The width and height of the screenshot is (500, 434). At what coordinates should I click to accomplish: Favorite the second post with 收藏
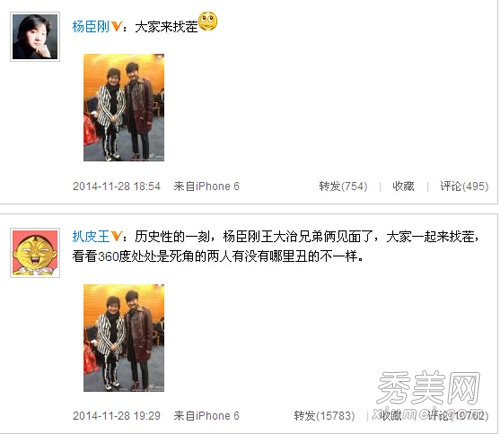[x=390, y=416]
